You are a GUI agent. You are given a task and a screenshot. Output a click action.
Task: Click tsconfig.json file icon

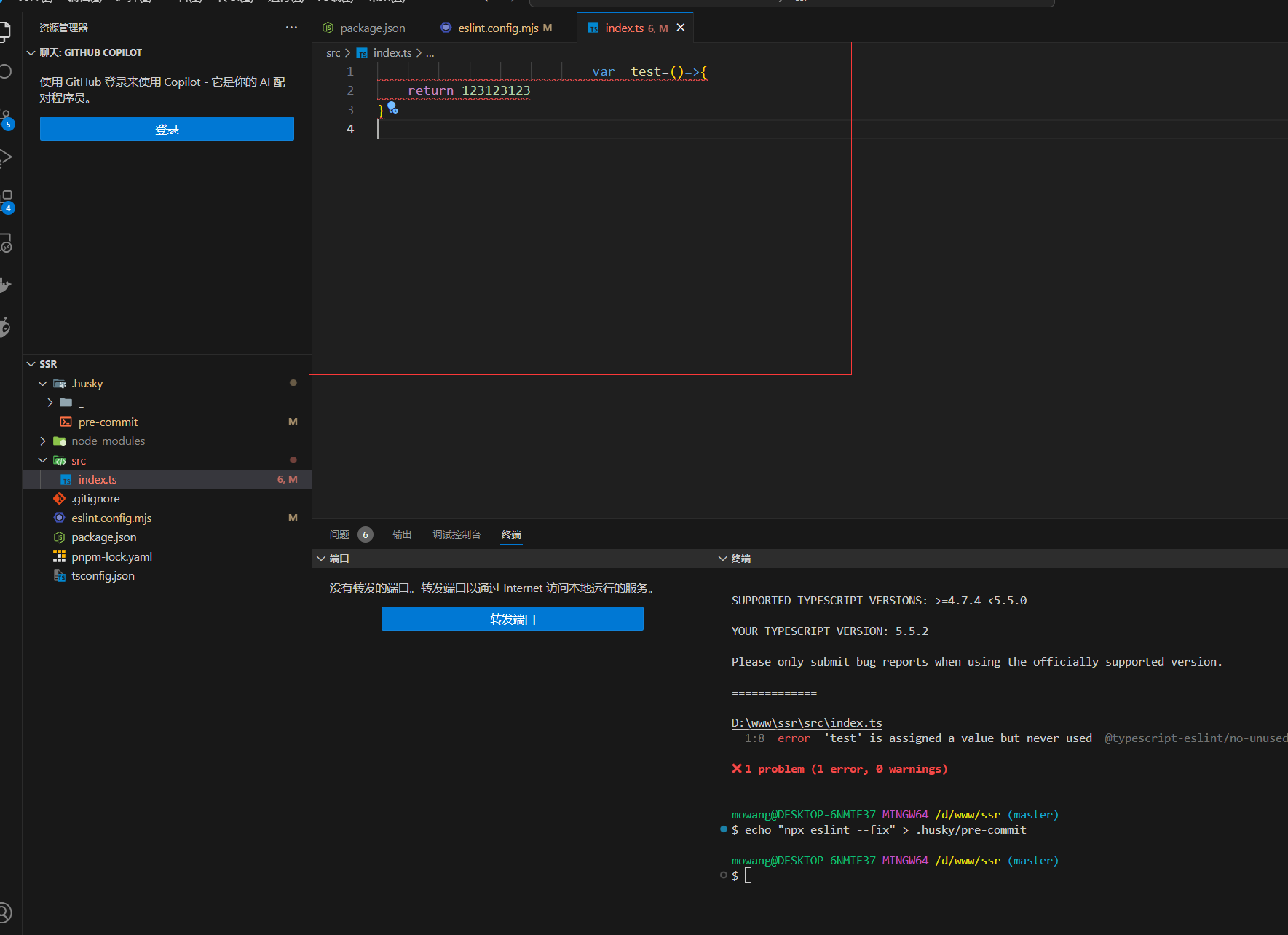point(60,575)
